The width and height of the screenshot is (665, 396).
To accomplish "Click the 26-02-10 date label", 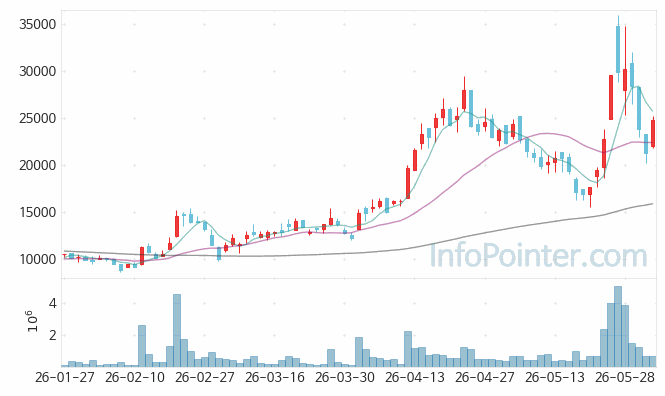I will click(134, 377).
